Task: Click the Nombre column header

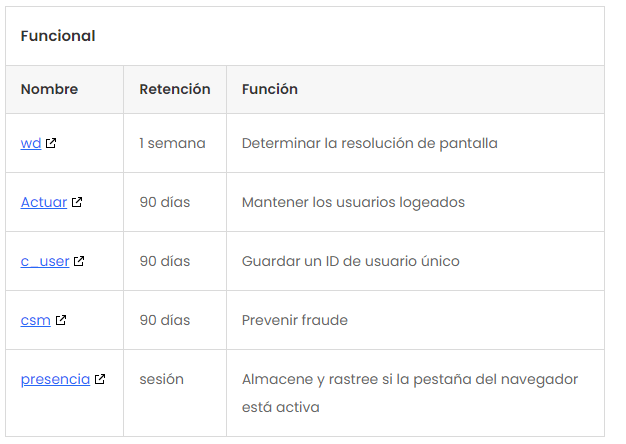Action: [x=49, y=89]
